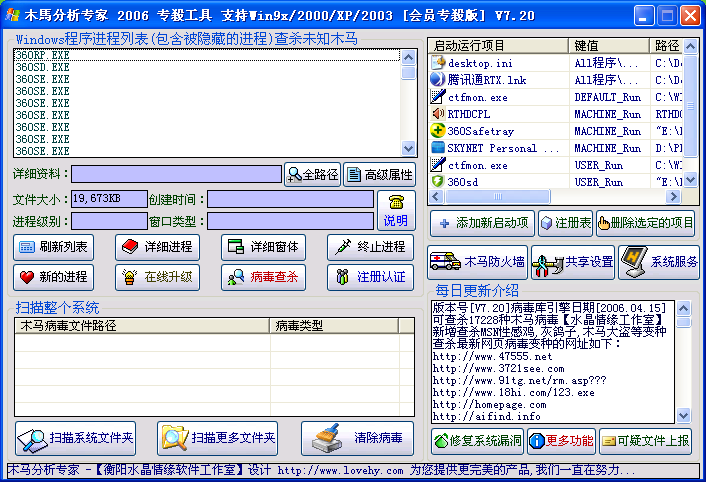Viewport: 706px width, 482px height.
Task: Open 更多功能 more functions
Action: [561, 441]
